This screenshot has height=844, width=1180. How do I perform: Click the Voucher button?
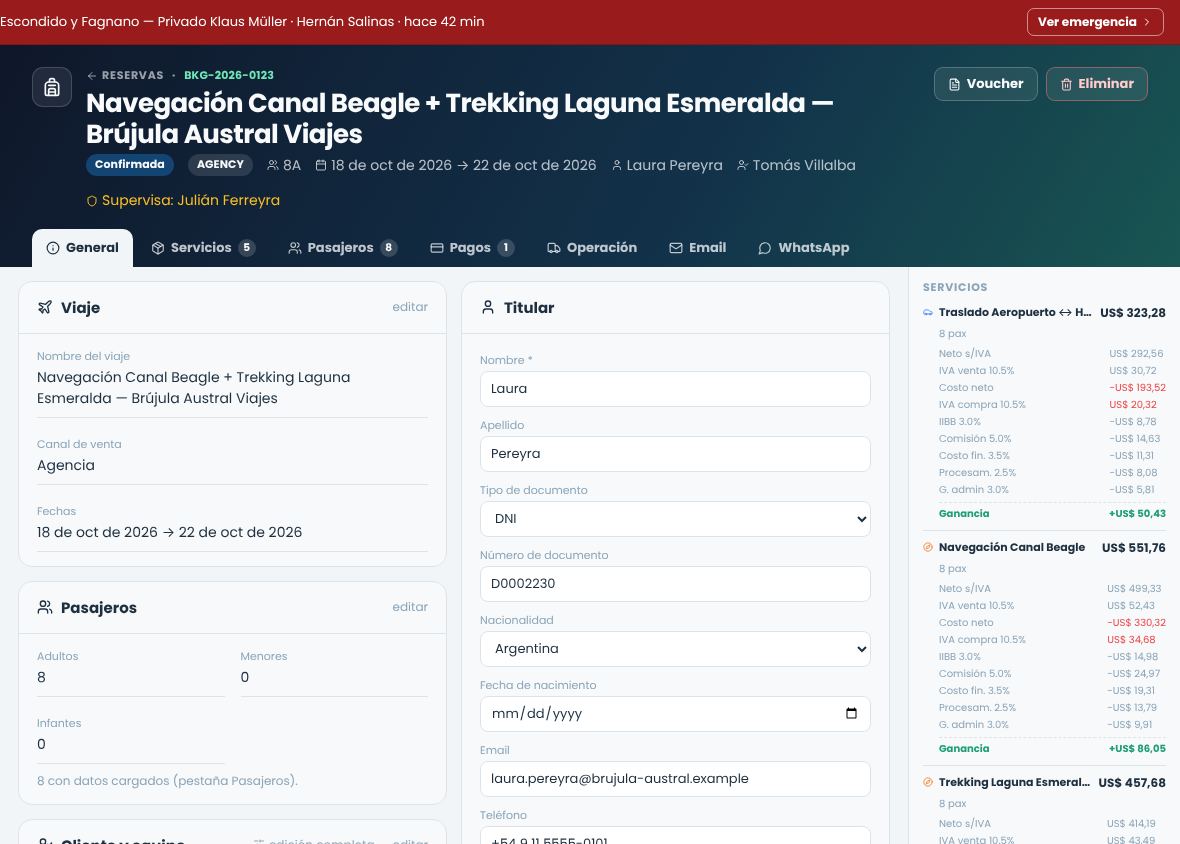click(986, 84)
